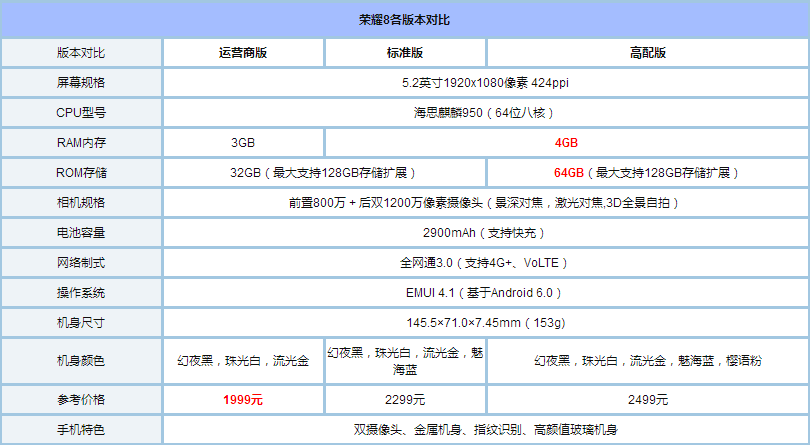Click the 标准版 colors cell ending with 魅海蓝

point(405,361)
